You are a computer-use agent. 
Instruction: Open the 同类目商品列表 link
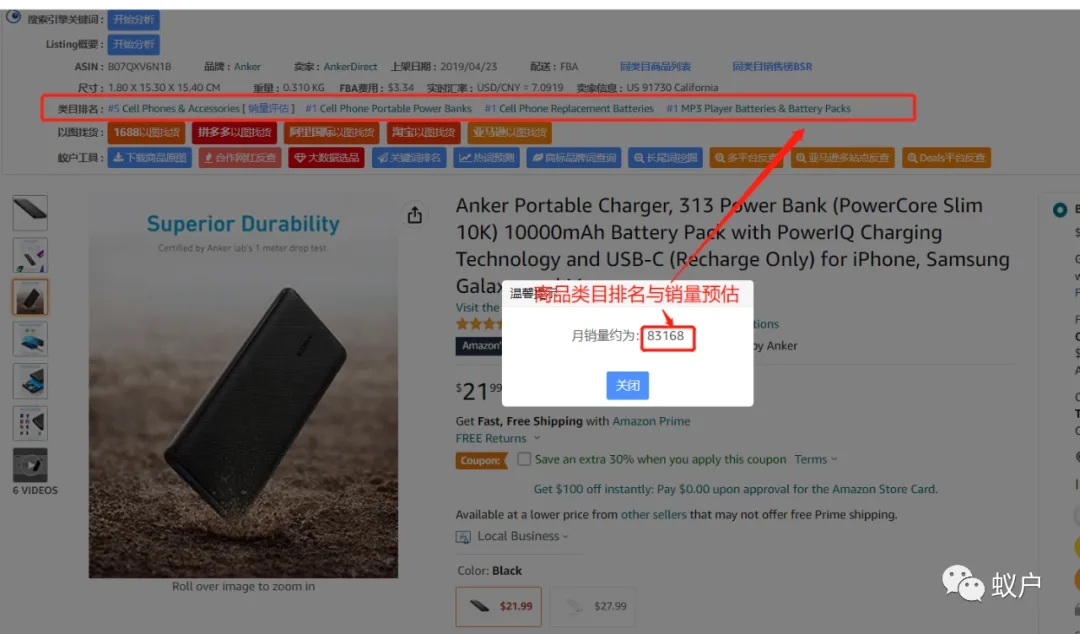point(655,66)
